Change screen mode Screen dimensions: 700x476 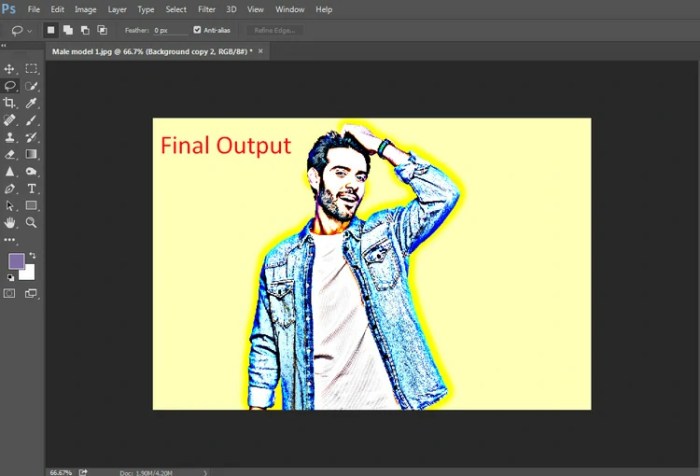pyautogui.click(x=31, y=293)
